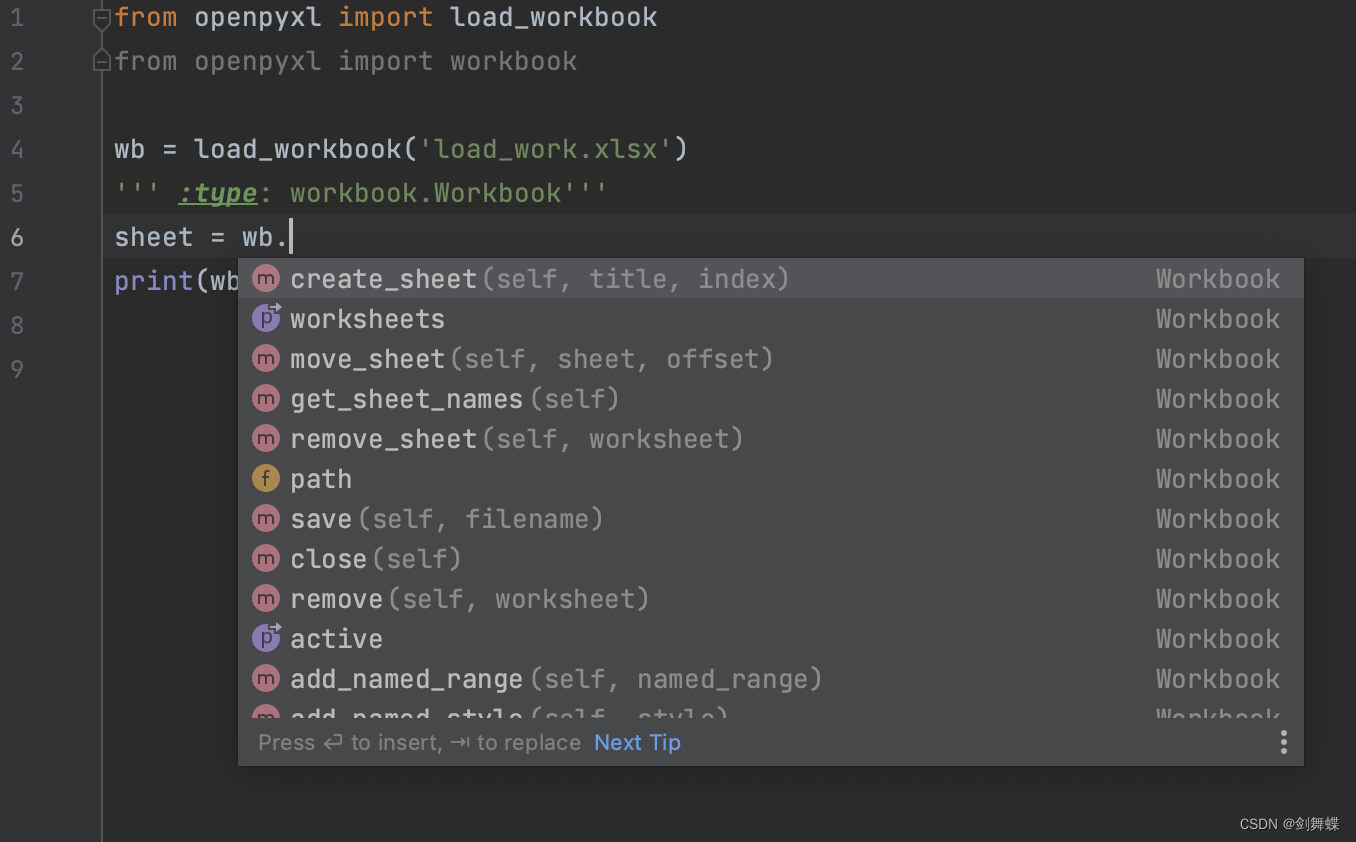Screen dimensions: 1356x842
Task: Select save(self, filename) suggestion
Action: coord(770,518)
